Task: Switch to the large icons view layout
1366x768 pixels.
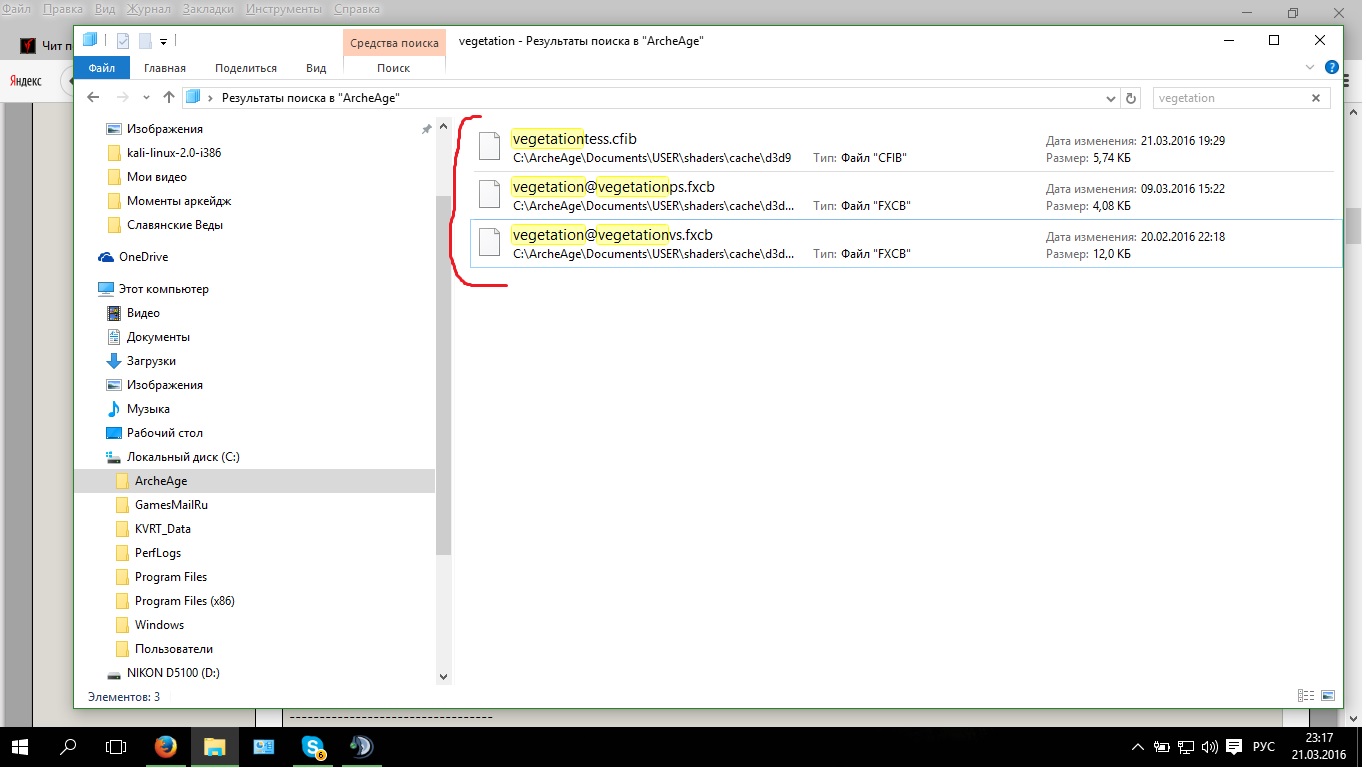Action: coord(1328,696)
